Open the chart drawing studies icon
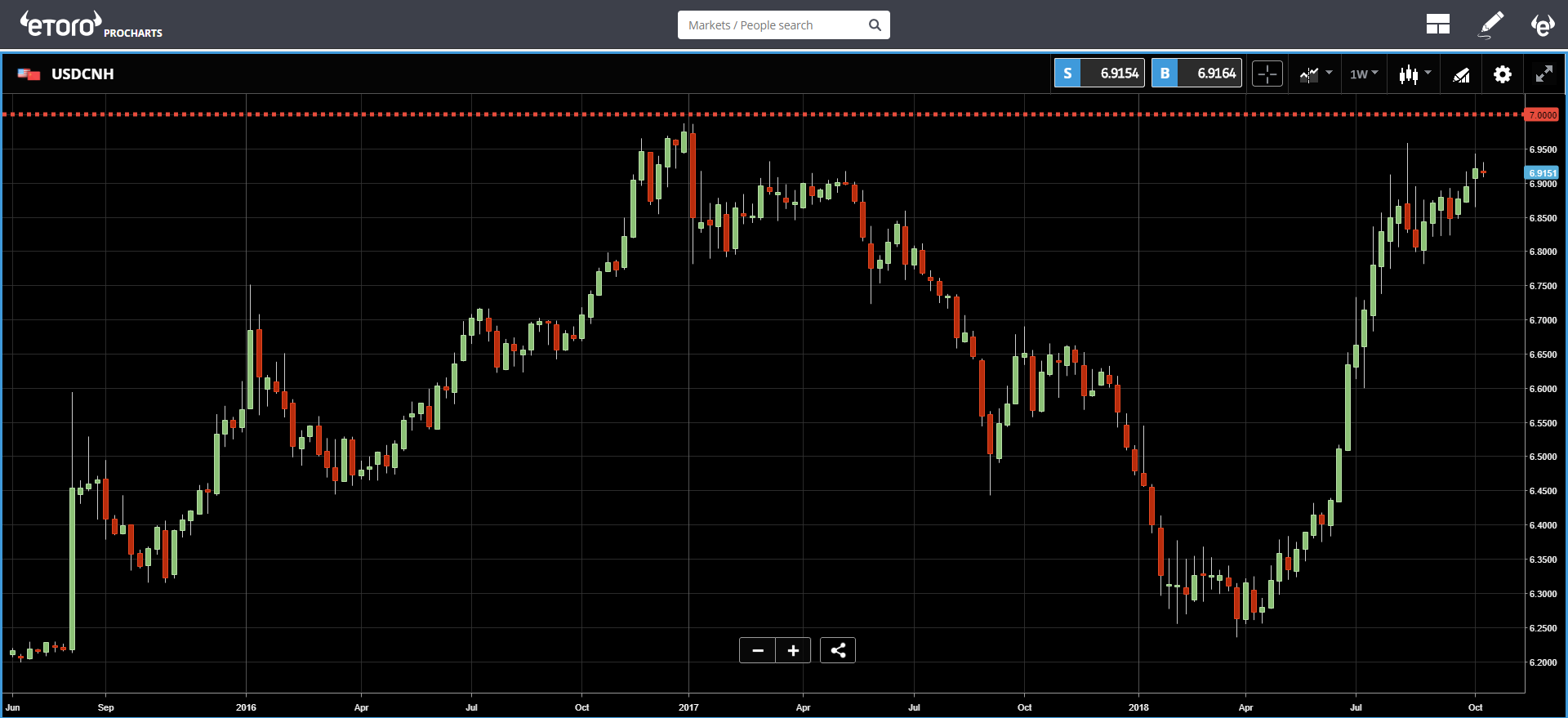The image size is (1568, 718). point(1461,75)
